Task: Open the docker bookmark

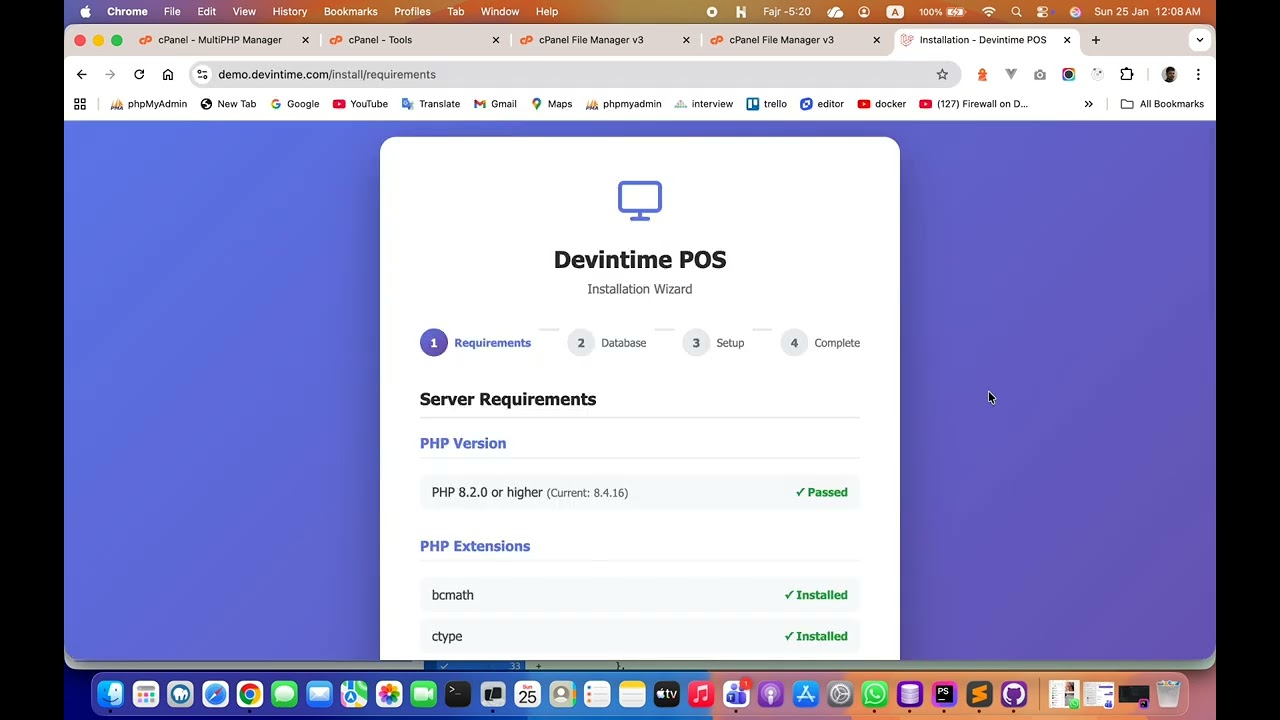Action: [881, 104]
